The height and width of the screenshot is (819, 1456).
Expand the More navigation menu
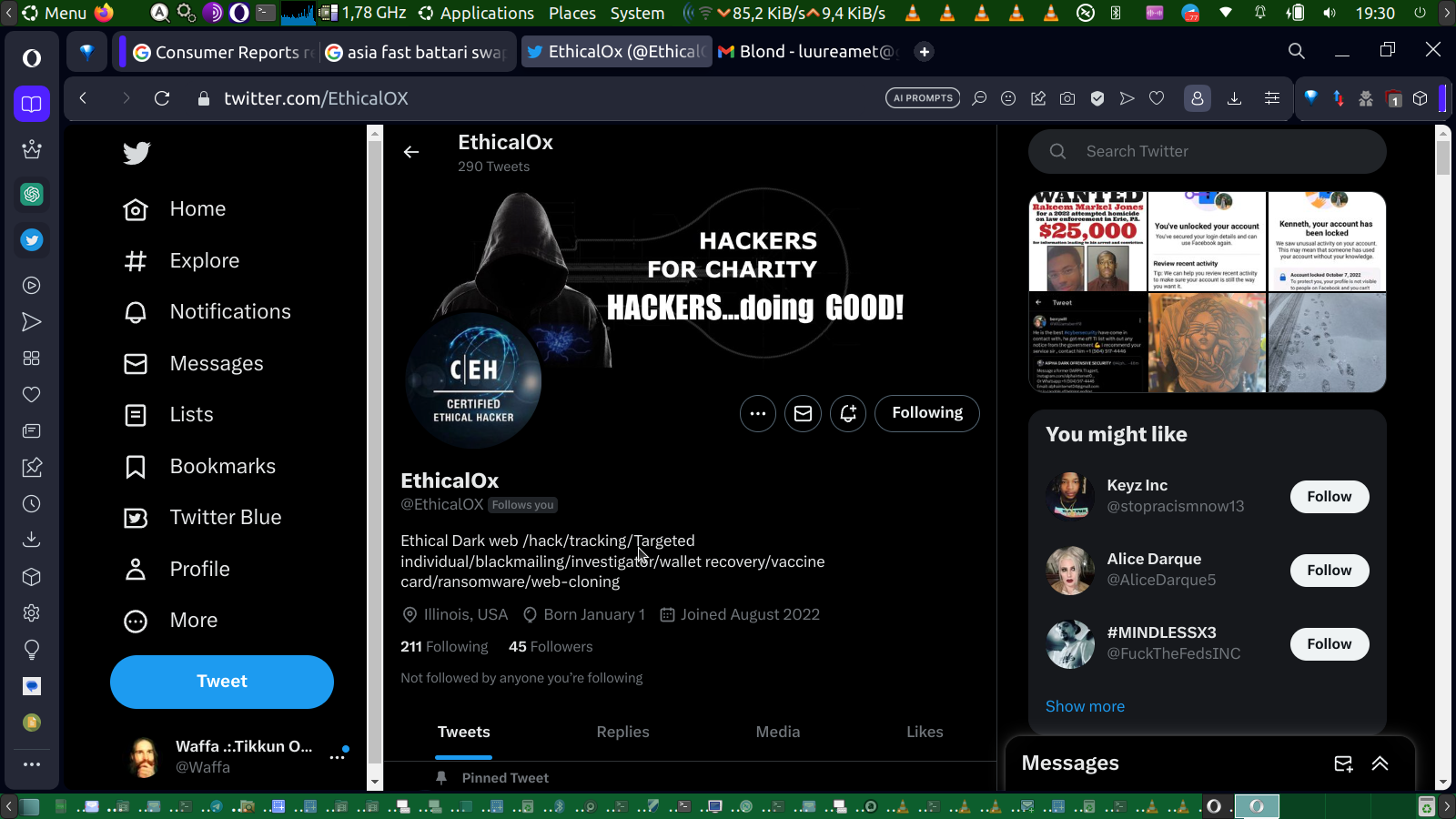[170, 621]
